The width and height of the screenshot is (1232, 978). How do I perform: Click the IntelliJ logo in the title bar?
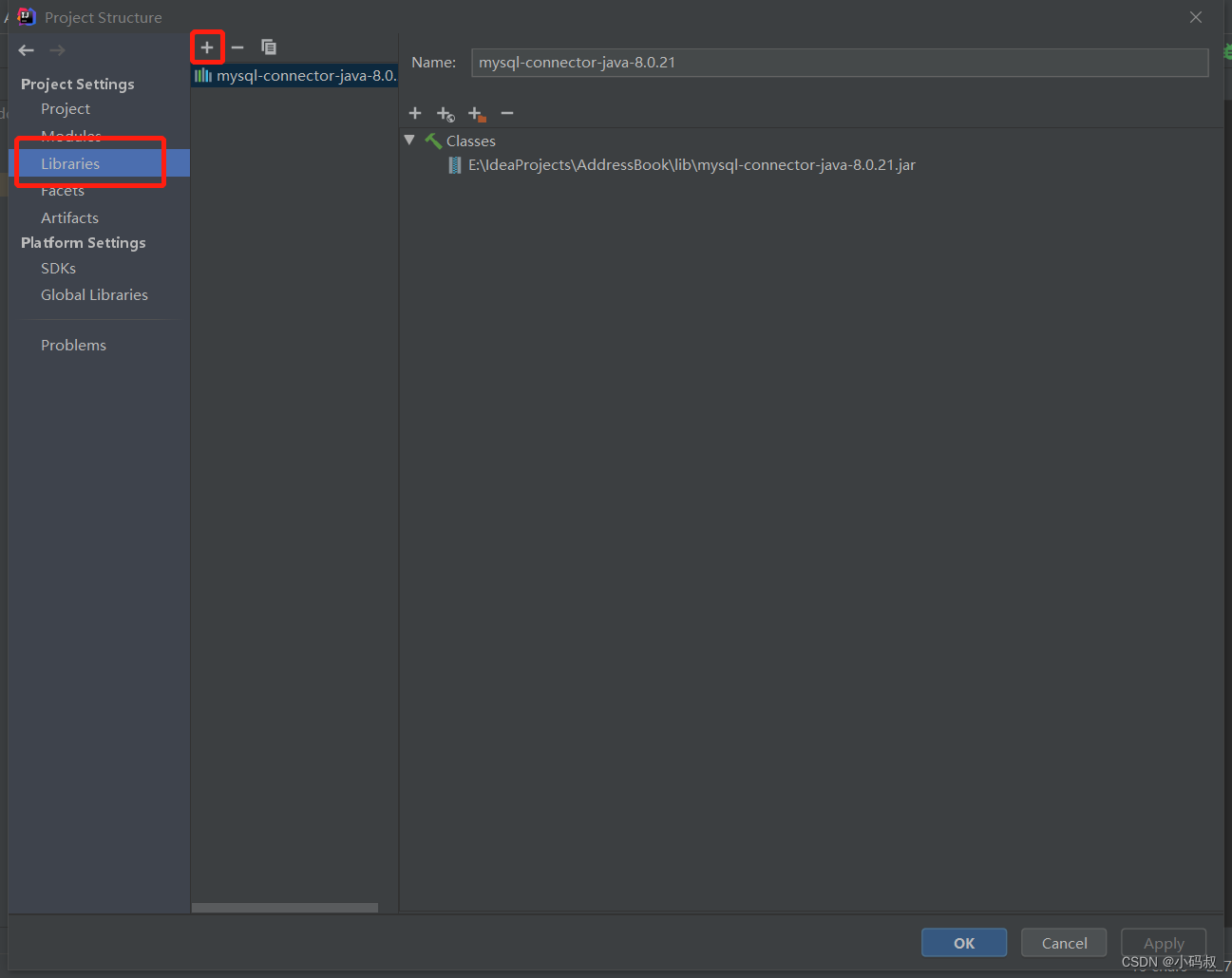[x=26, y=16]
